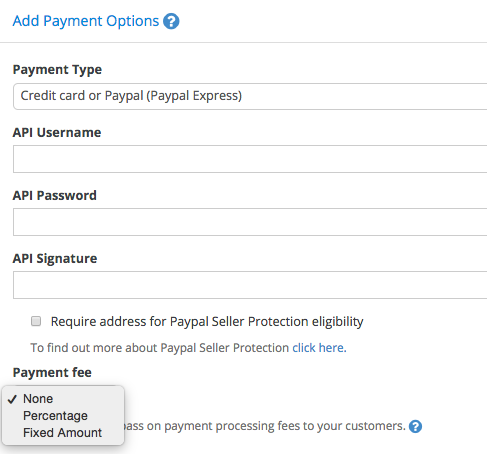
Task: Enable Require address for Paypal Seller Protection checkbox
Action: click(x=36, y=321)
